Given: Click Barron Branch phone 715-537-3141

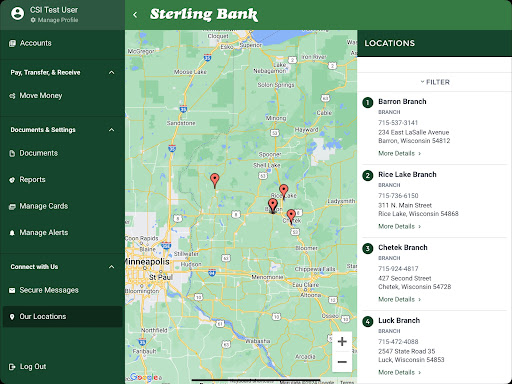Looking at the screenshot, I should click(398, 123).
